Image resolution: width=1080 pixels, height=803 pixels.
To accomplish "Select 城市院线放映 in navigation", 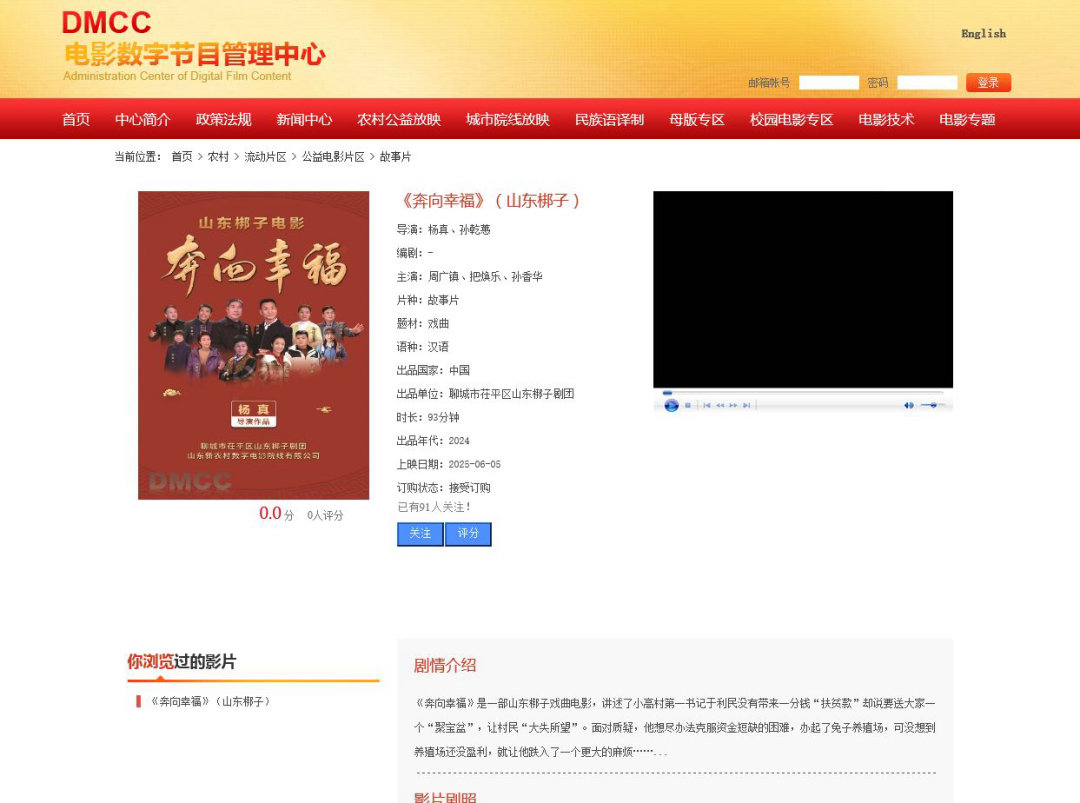I will 508,119.
